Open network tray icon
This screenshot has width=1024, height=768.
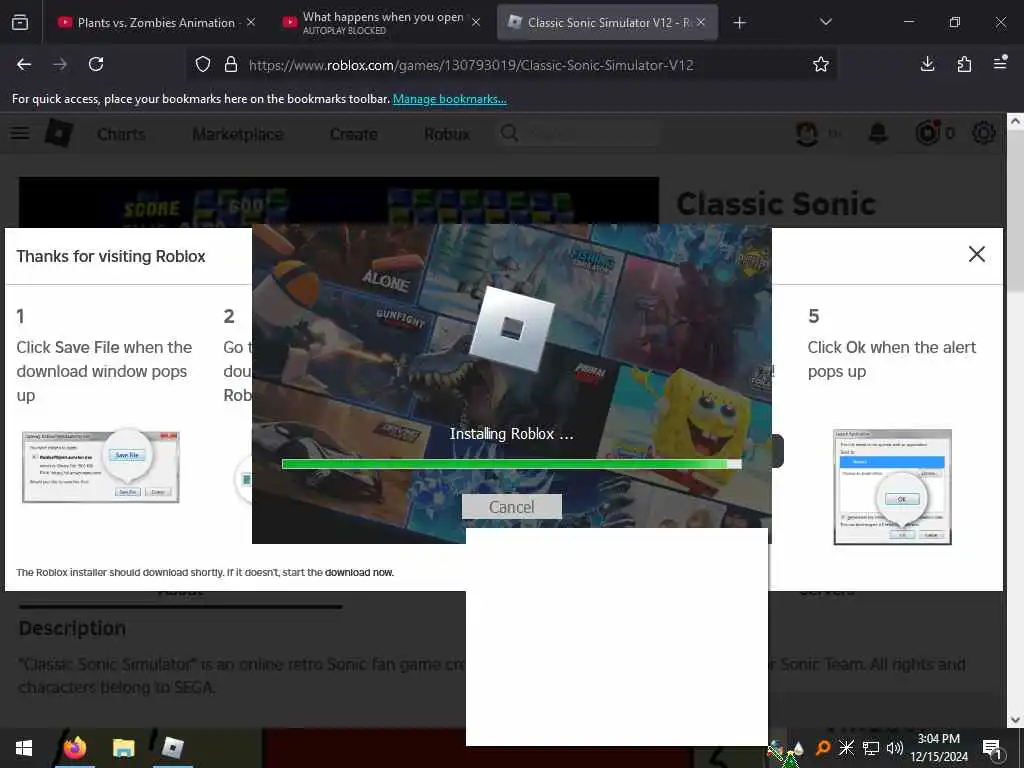pos(871,748)
